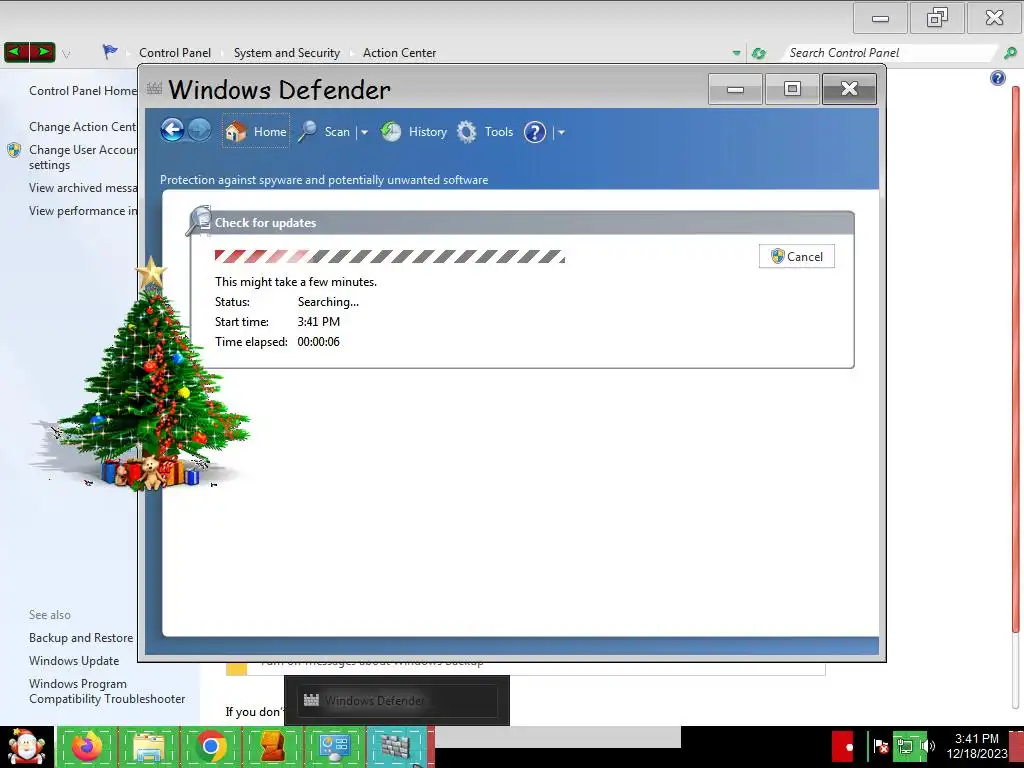The height and width of the screenshot is (768, 1024).
Task: Click the Show desktop strip by the clock
Action: 1017,747
